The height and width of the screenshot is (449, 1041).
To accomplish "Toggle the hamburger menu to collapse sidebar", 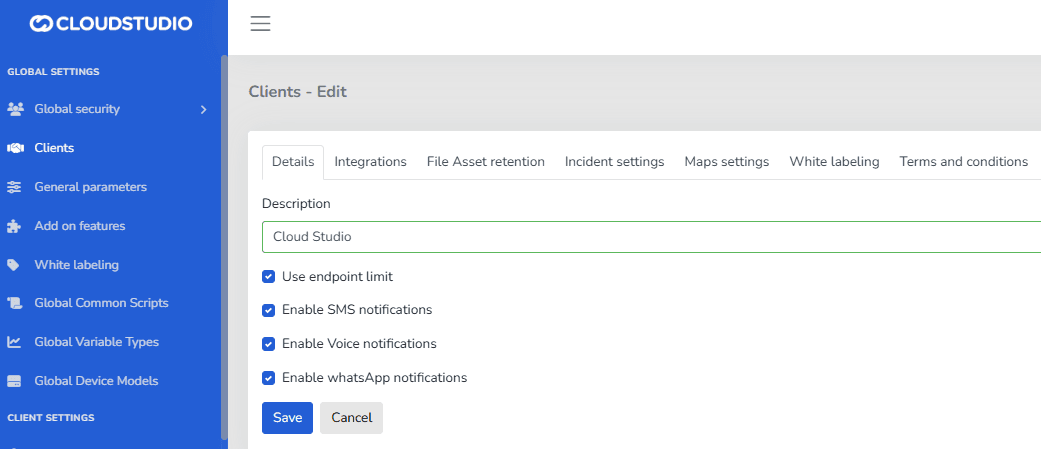I will click(x=261, y=24).
